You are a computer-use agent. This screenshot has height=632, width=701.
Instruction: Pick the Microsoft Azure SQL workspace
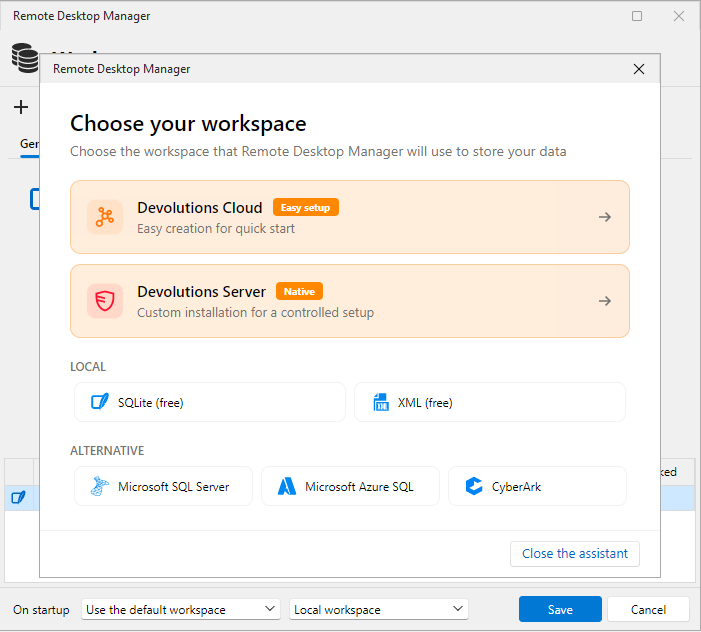click(350, 486)
